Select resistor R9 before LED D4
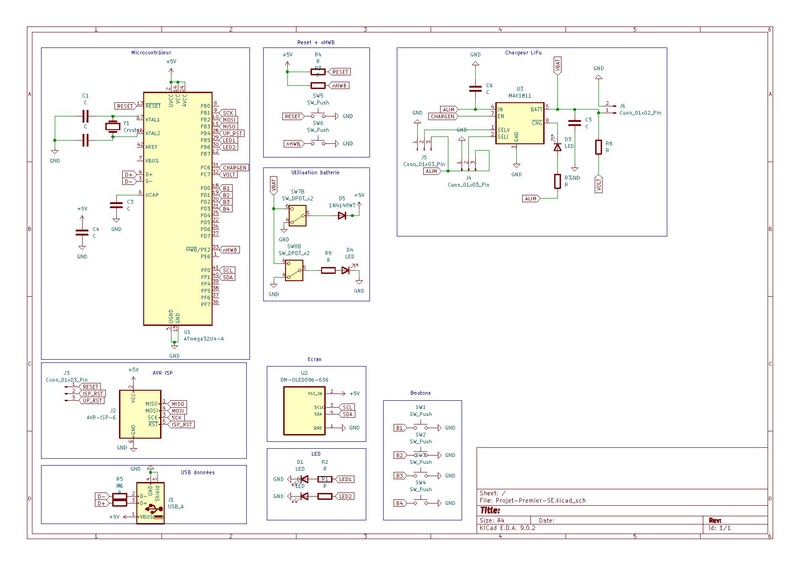 coord(328,270)
